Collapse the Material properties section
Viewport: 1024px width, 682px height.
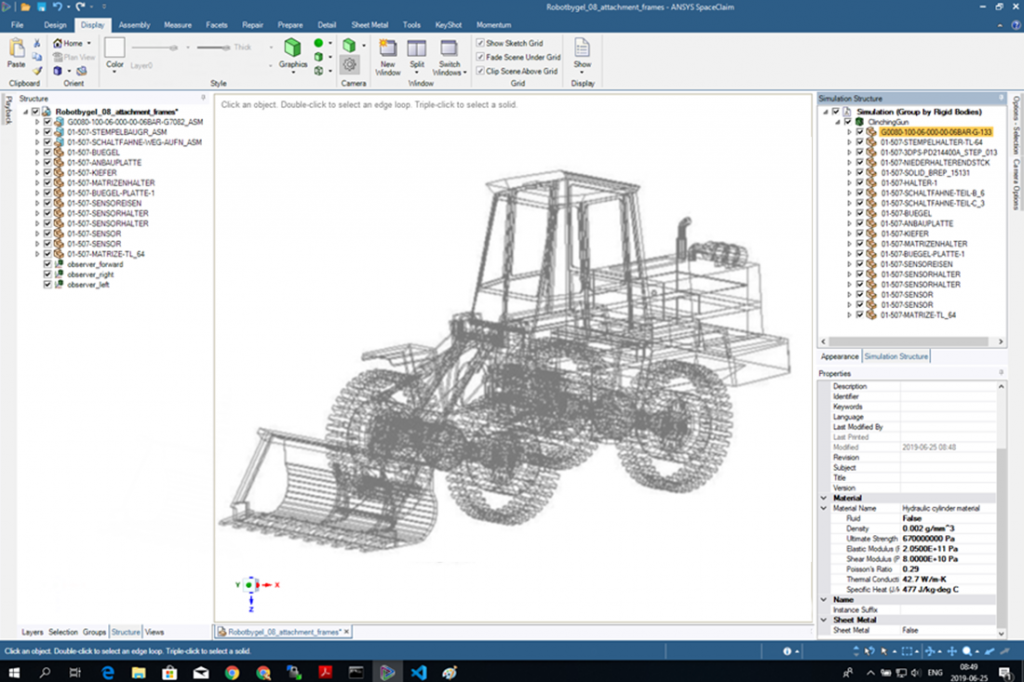tap(824, 498)
